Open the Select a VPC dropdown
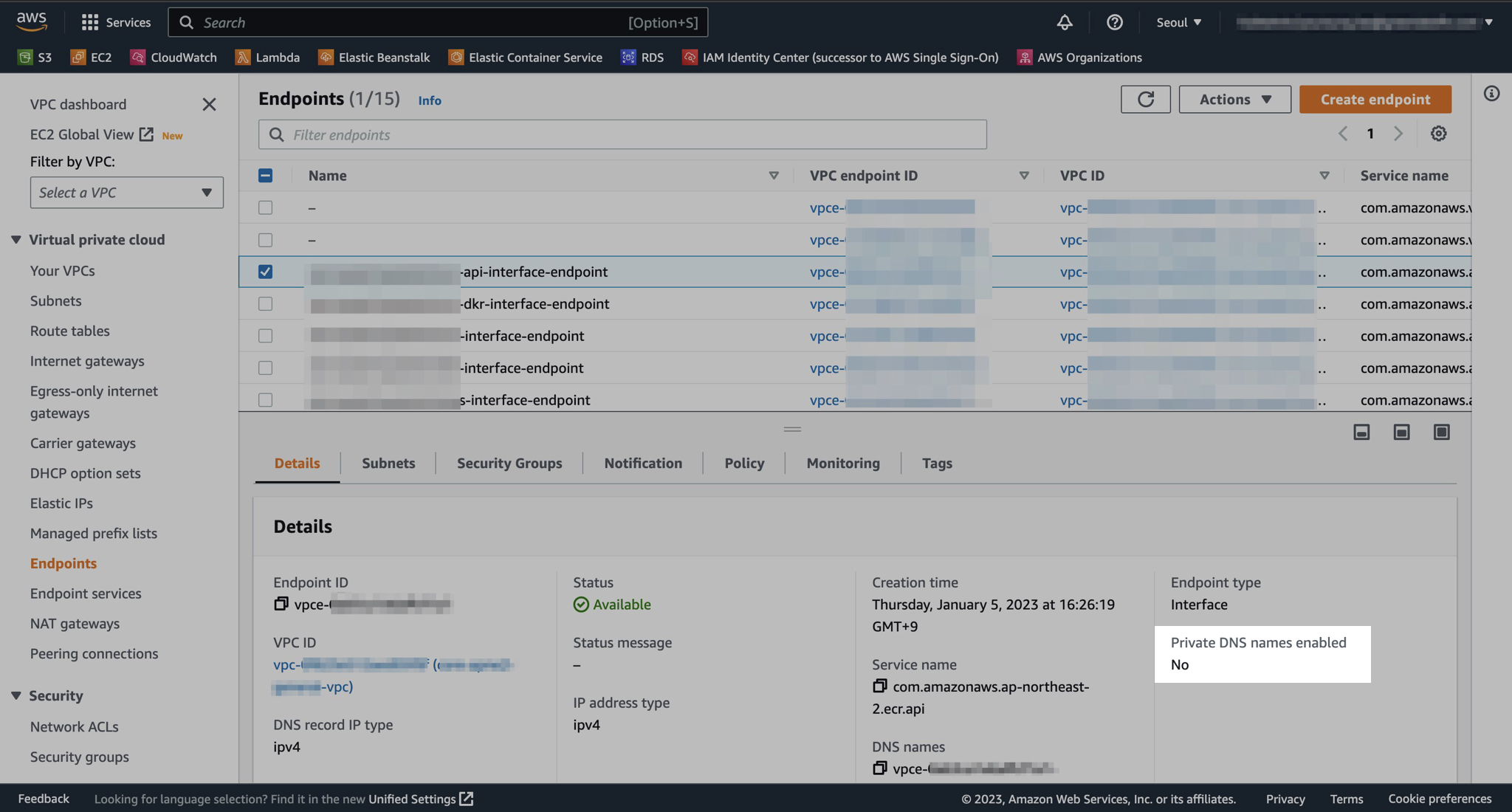Viewport: 1512px width, 812px height. (x=126, y=192)
